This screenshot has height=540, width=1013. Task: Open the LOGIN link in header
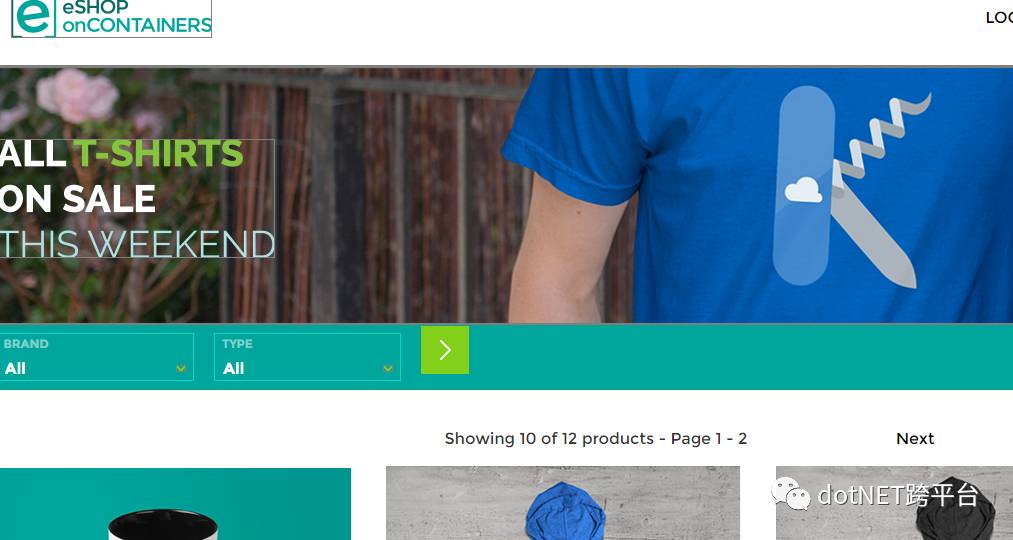click(x=999, y=18)
